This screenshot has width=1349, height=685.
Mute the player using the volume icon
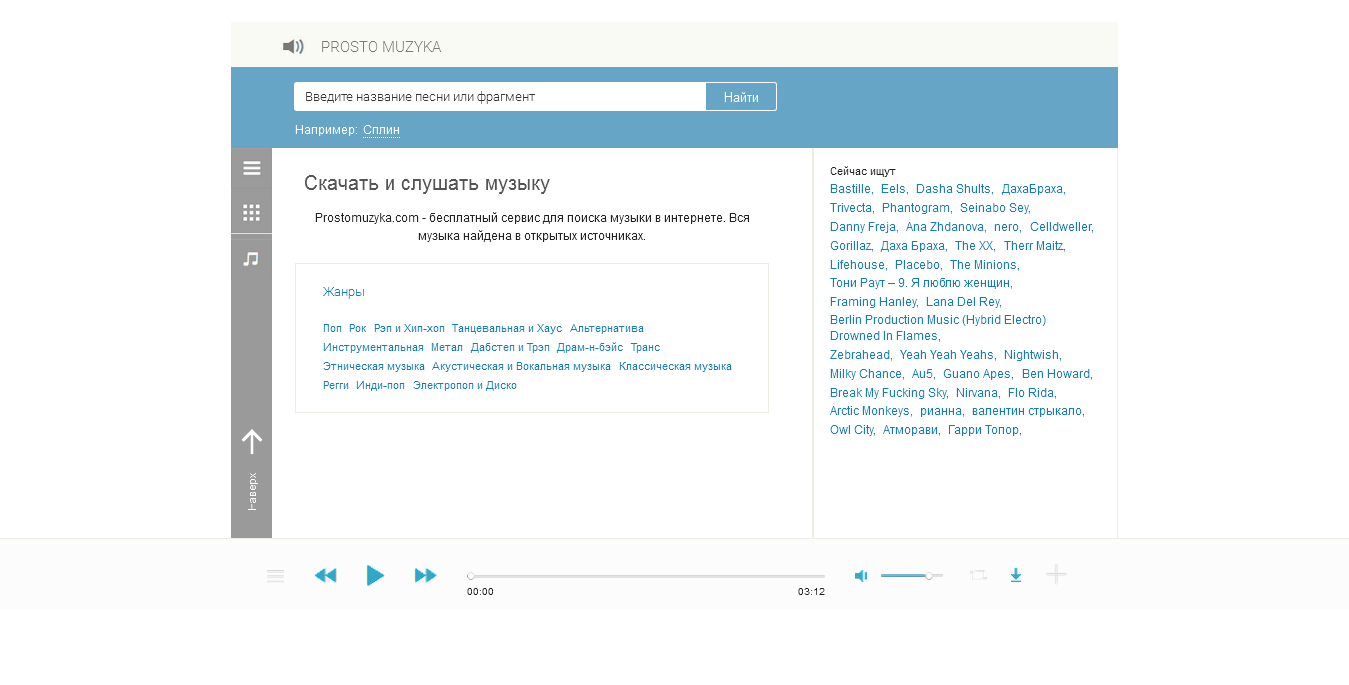[x=861, y=576]
